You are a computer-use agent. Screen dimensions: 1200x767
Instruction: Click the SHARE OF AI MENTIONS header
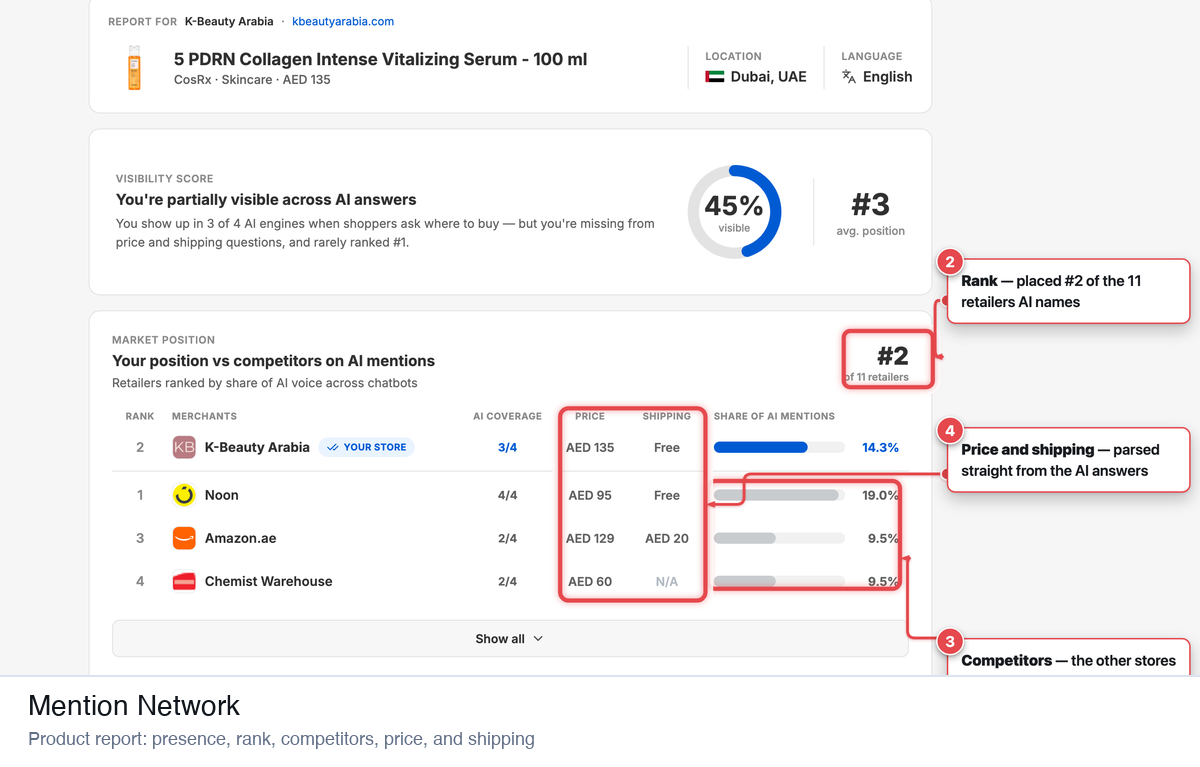tap(774, 416)
